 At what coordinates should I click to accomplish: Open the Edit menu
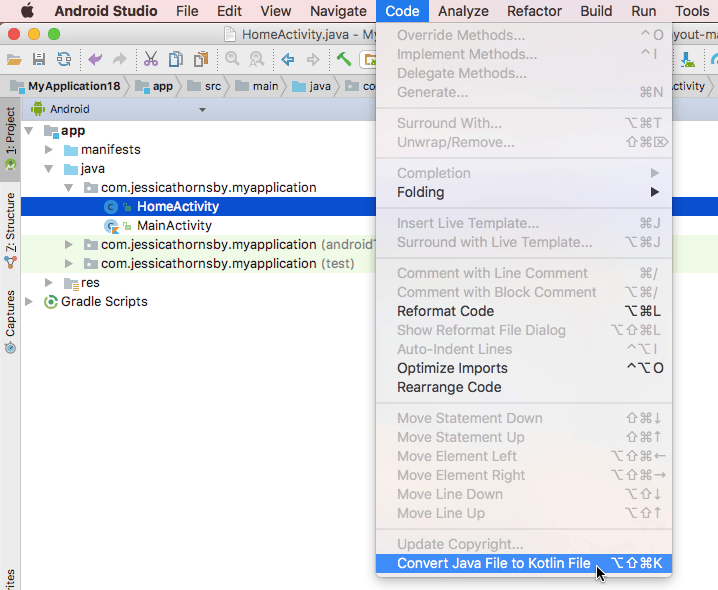(229, 11)
